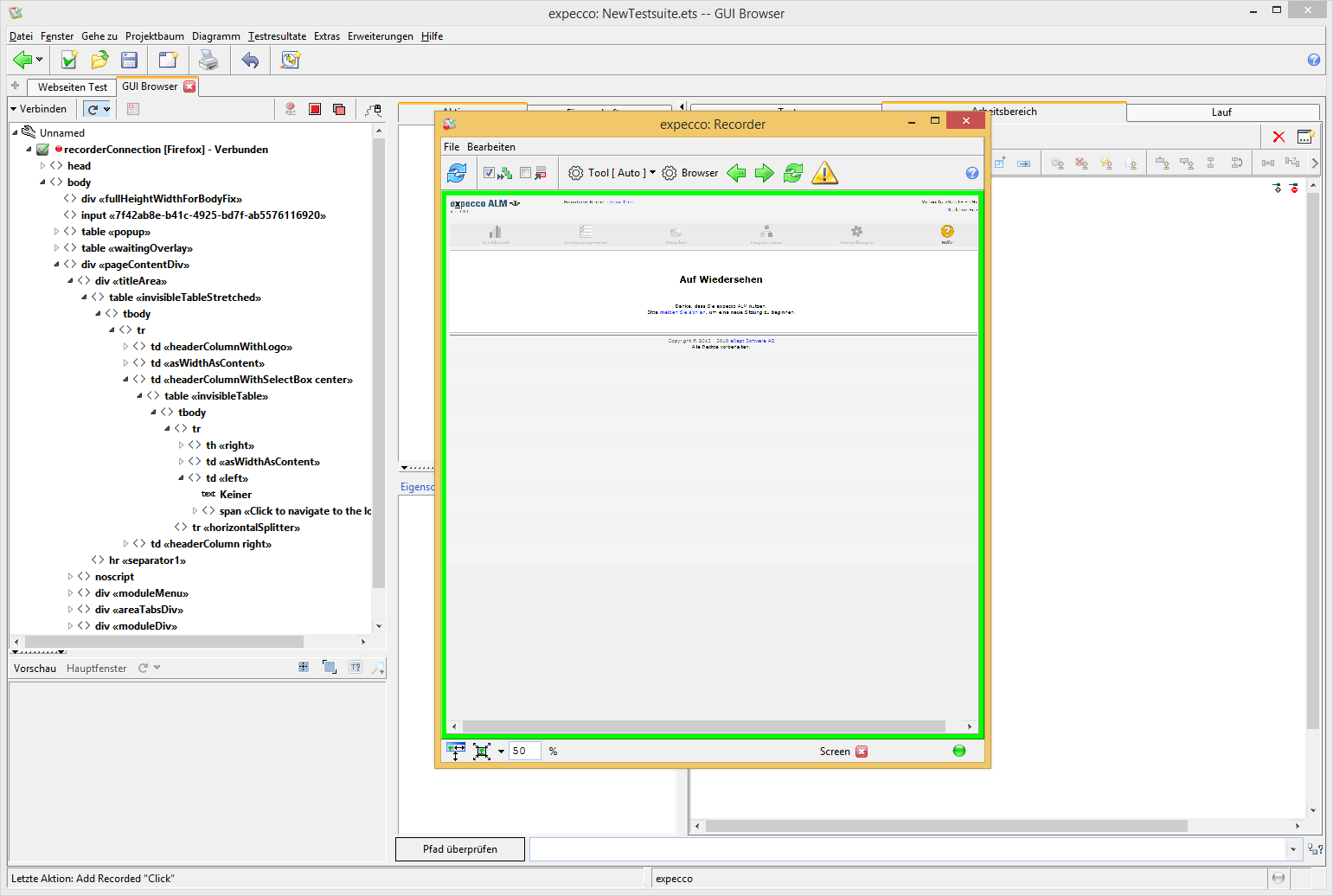Click the printer icon in main toolbar
Image resolution: width=1333 pixels, height=896 pixels.
tap(208, 60)
